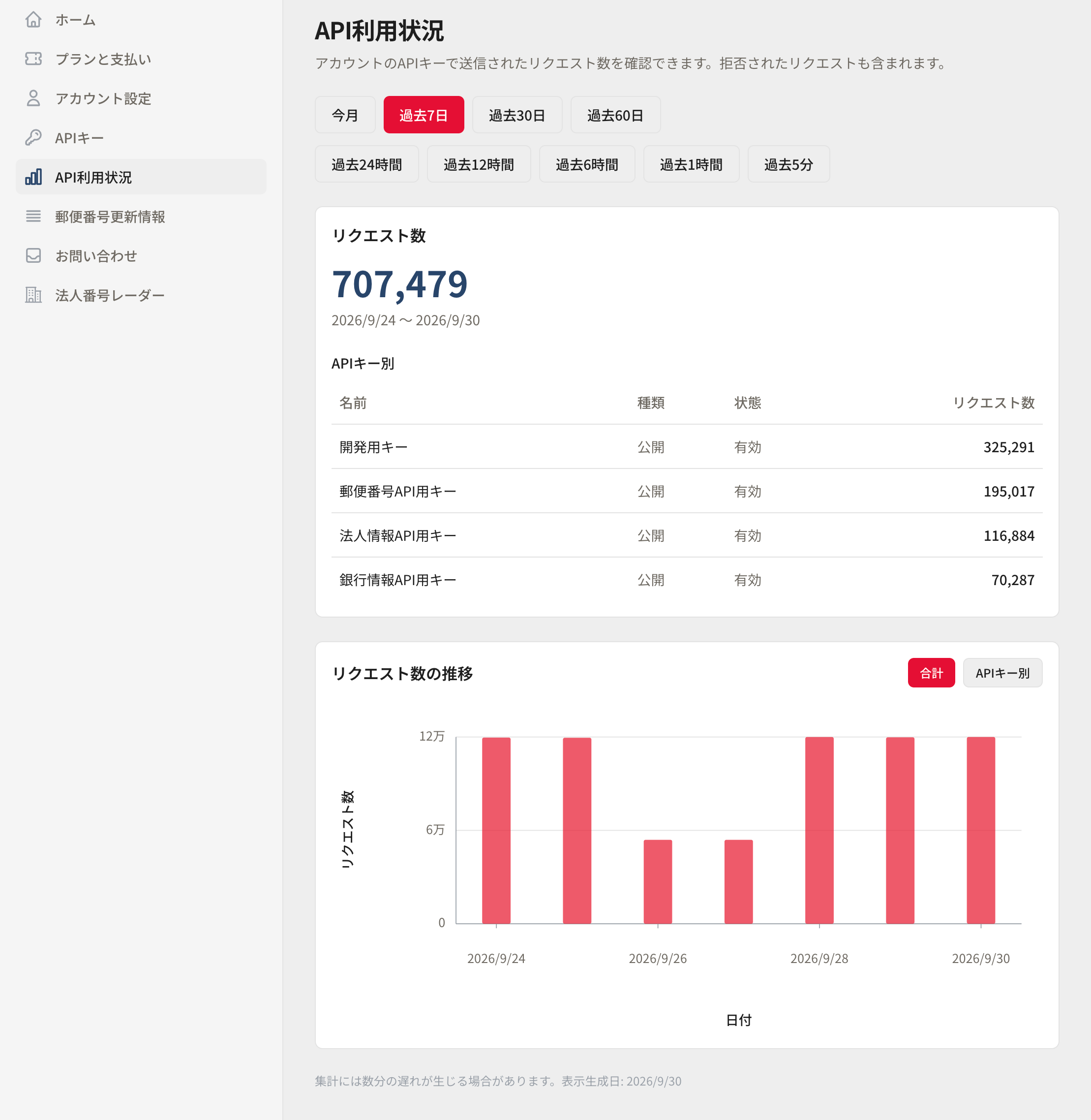Click the building icon for 法人番号レーダー

point(33,295)
